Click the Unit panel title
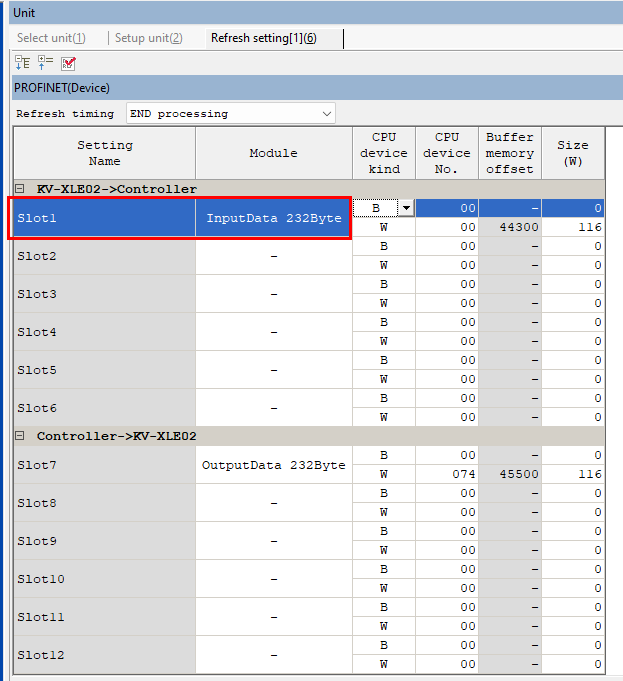Viewport: 623px width, 681px height. [24, 13]
